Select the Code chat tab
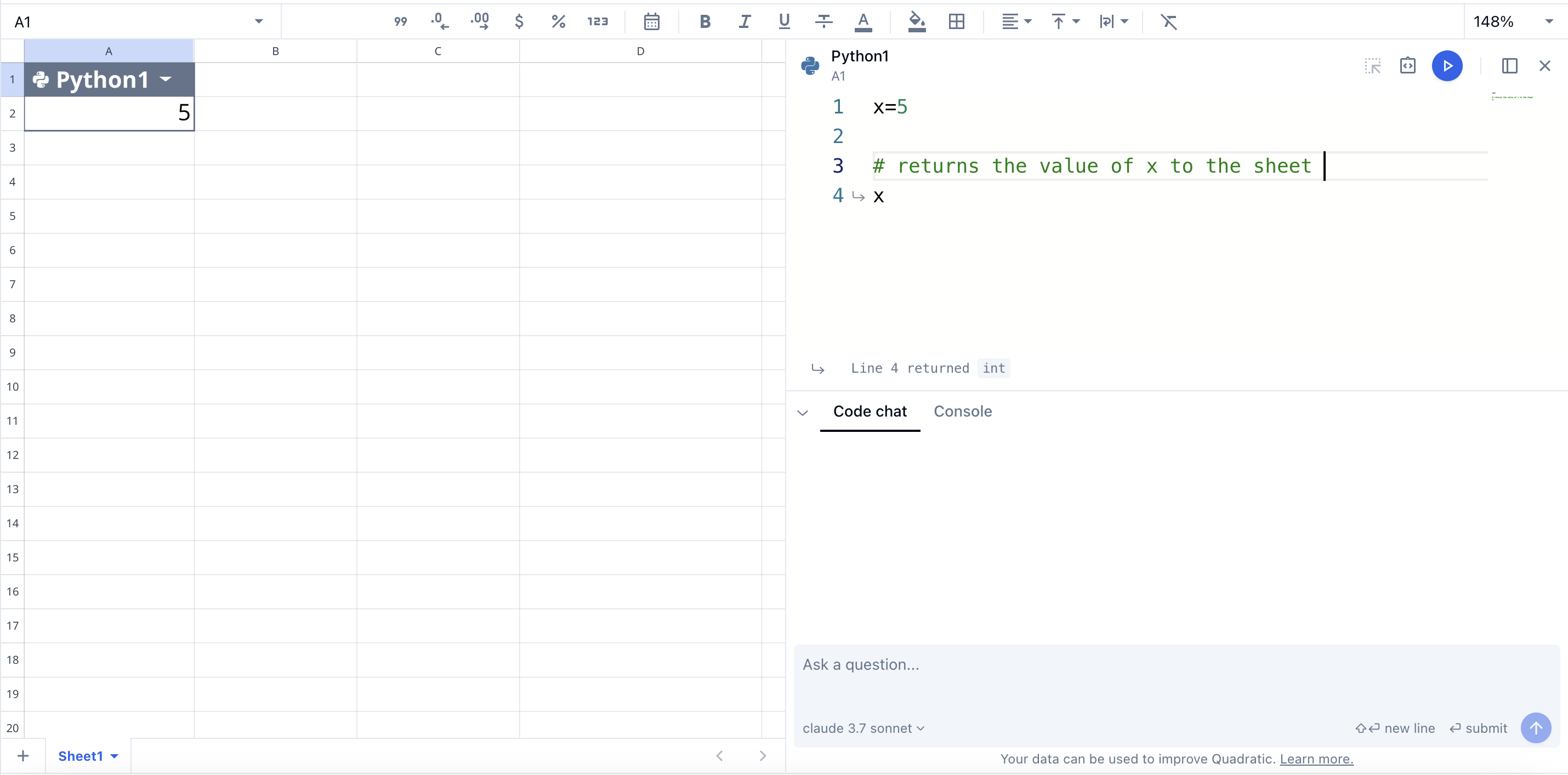This screenshot has width=1568, height=775. click(869, 411)
